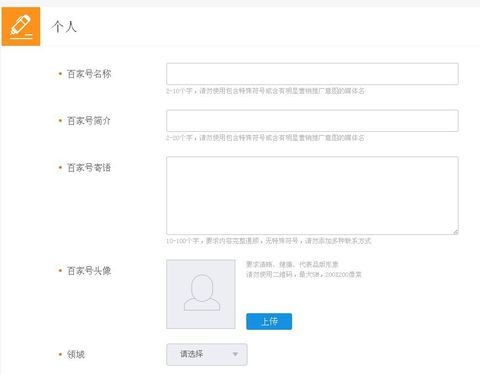This screenshot has height=375, width=480.
Task: Click the 百家号名称 field label
Action: tap(89, 74)
